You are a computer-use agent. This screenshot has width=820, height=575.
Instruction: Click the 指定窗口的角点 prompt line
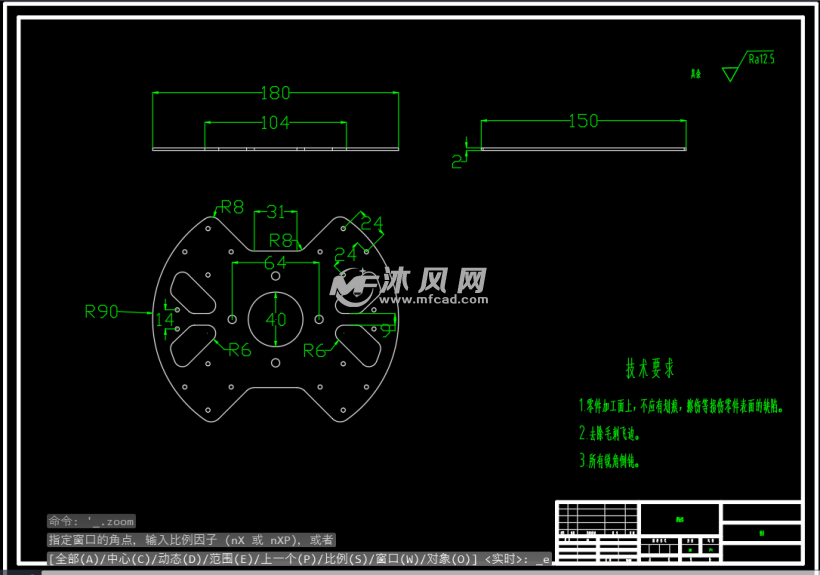[x=191, y=539]
